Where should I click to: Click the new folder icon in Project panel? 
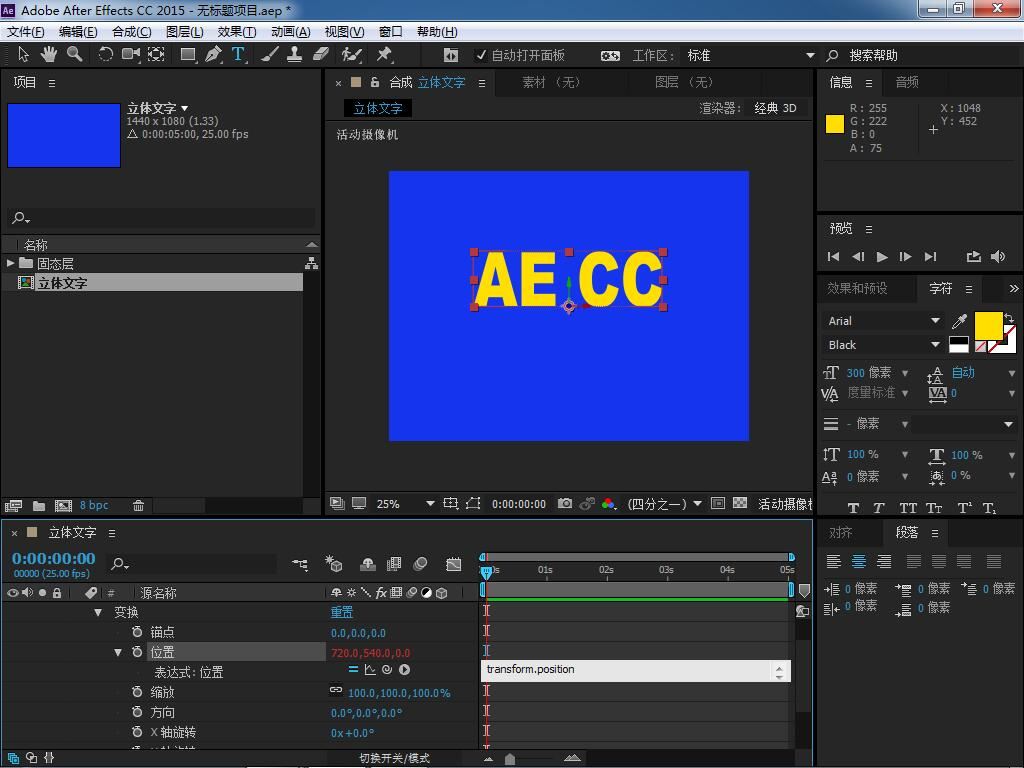39,505
